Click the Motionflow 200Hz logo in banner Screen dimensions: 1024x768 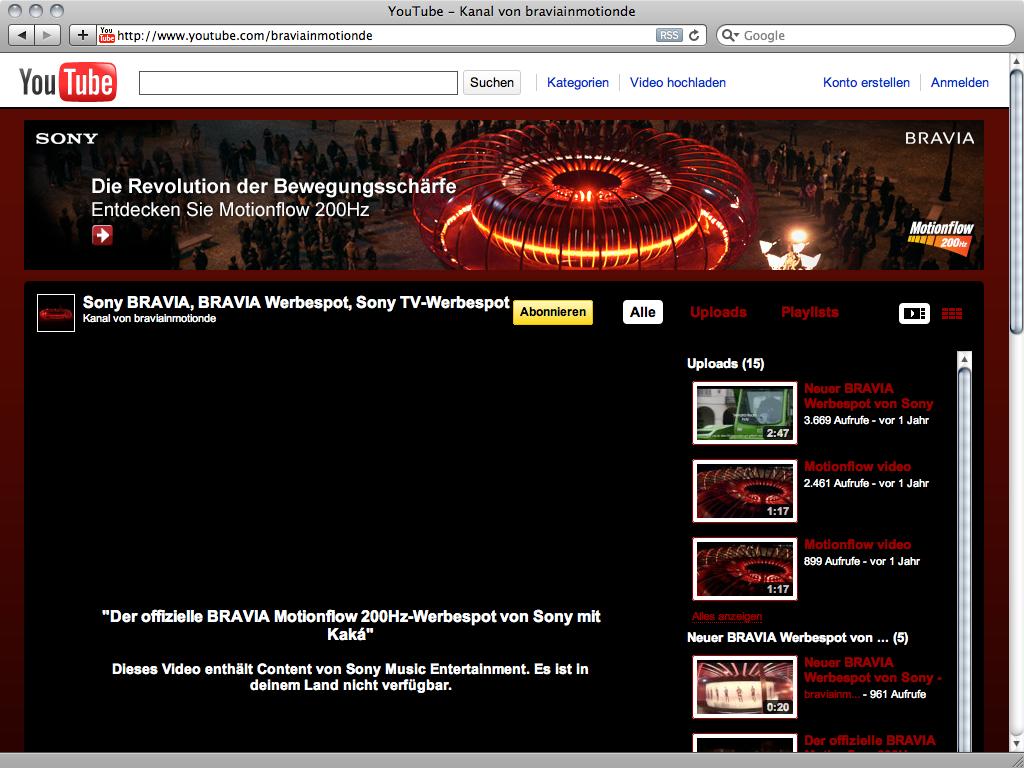941,236
